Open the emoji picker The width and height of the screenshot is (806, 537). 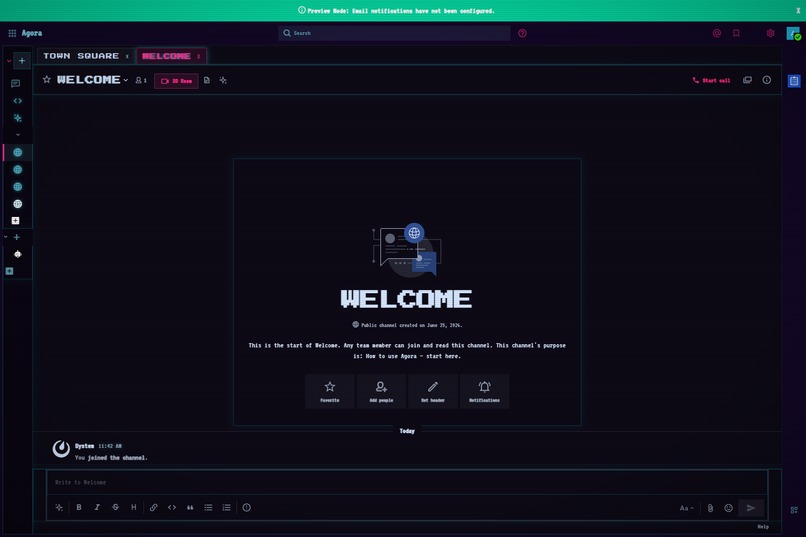pyautogui.click(x=728, y=508)
